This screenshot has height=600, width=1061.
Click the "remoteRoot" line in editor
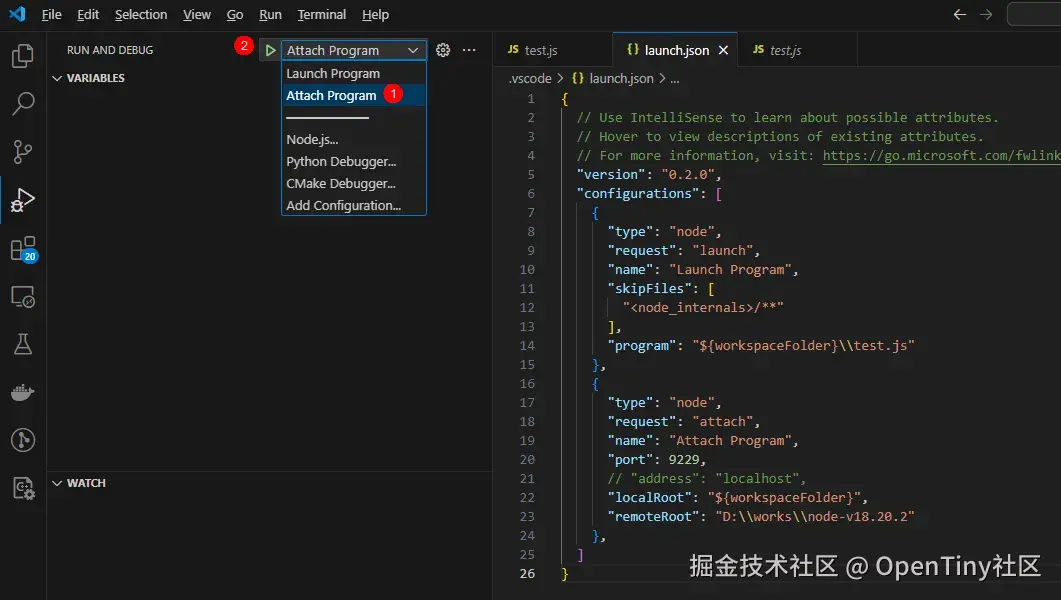[x=761, y=516]
